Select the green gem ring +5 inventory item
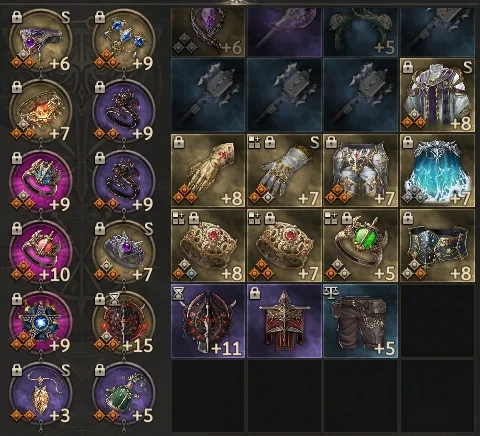The width and height of the screenshot is (480, 436). [x=361, y=246]
